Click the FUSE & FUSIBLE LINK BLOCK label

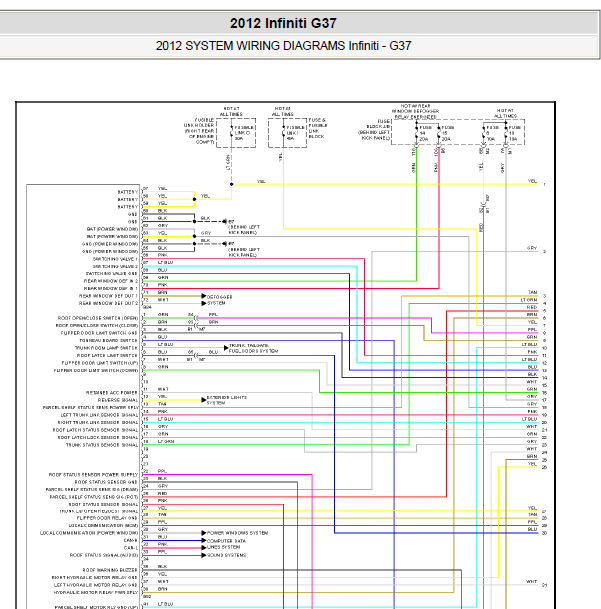pyautogui.click(x=317, y=128)
